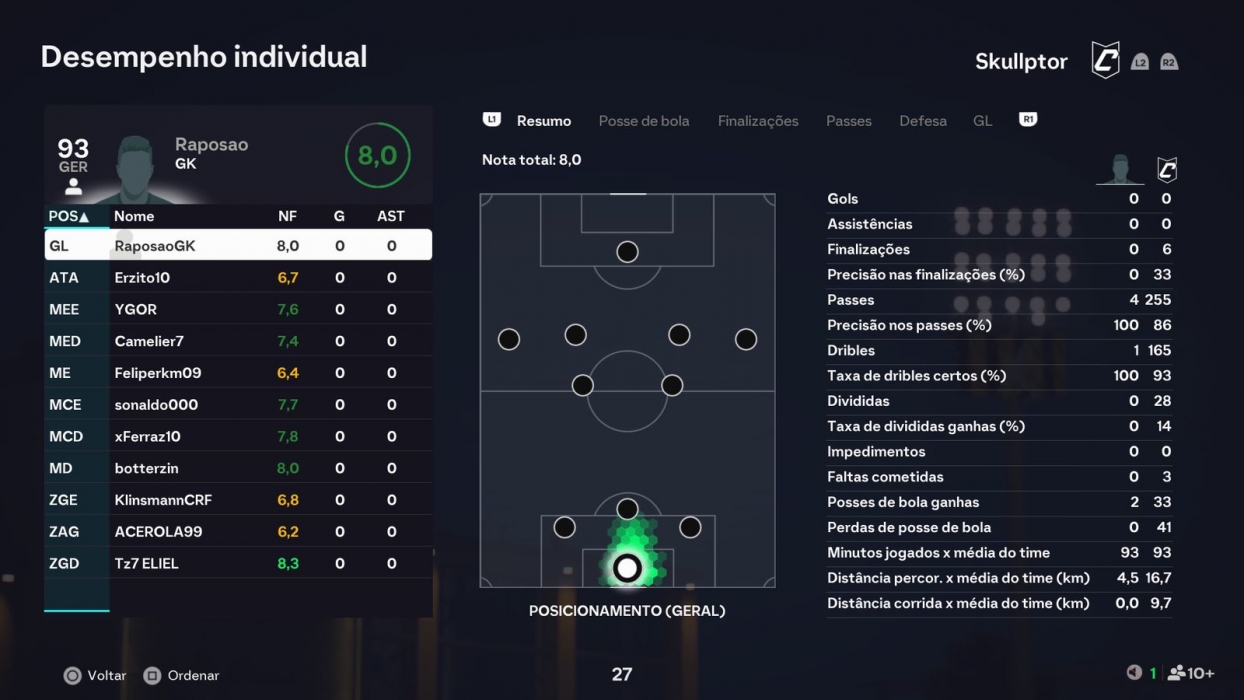Click the R2 trigger icon top right
Screen dimensions: 1244x700
[1167, 60]
